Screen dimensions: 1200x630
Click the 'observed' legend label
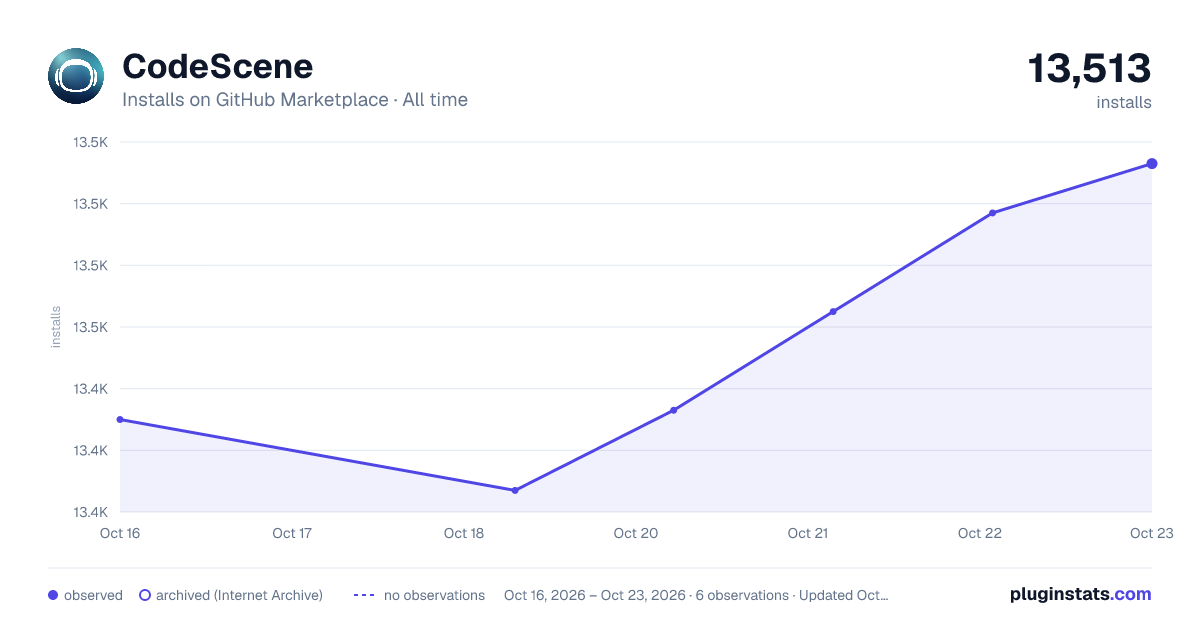coord(93,595)
